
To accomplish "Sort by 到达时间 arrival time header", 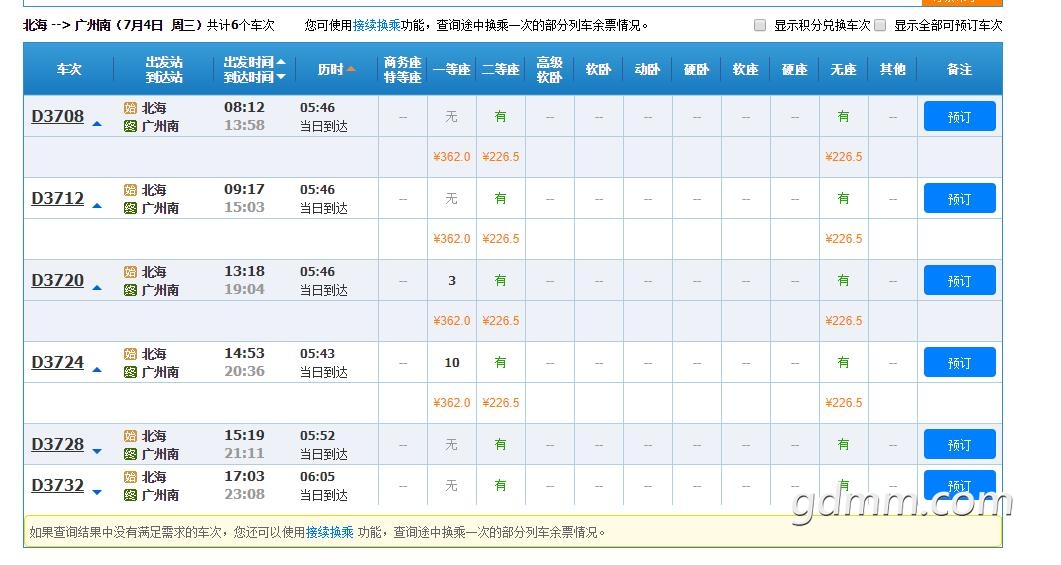I will (254, 77).
